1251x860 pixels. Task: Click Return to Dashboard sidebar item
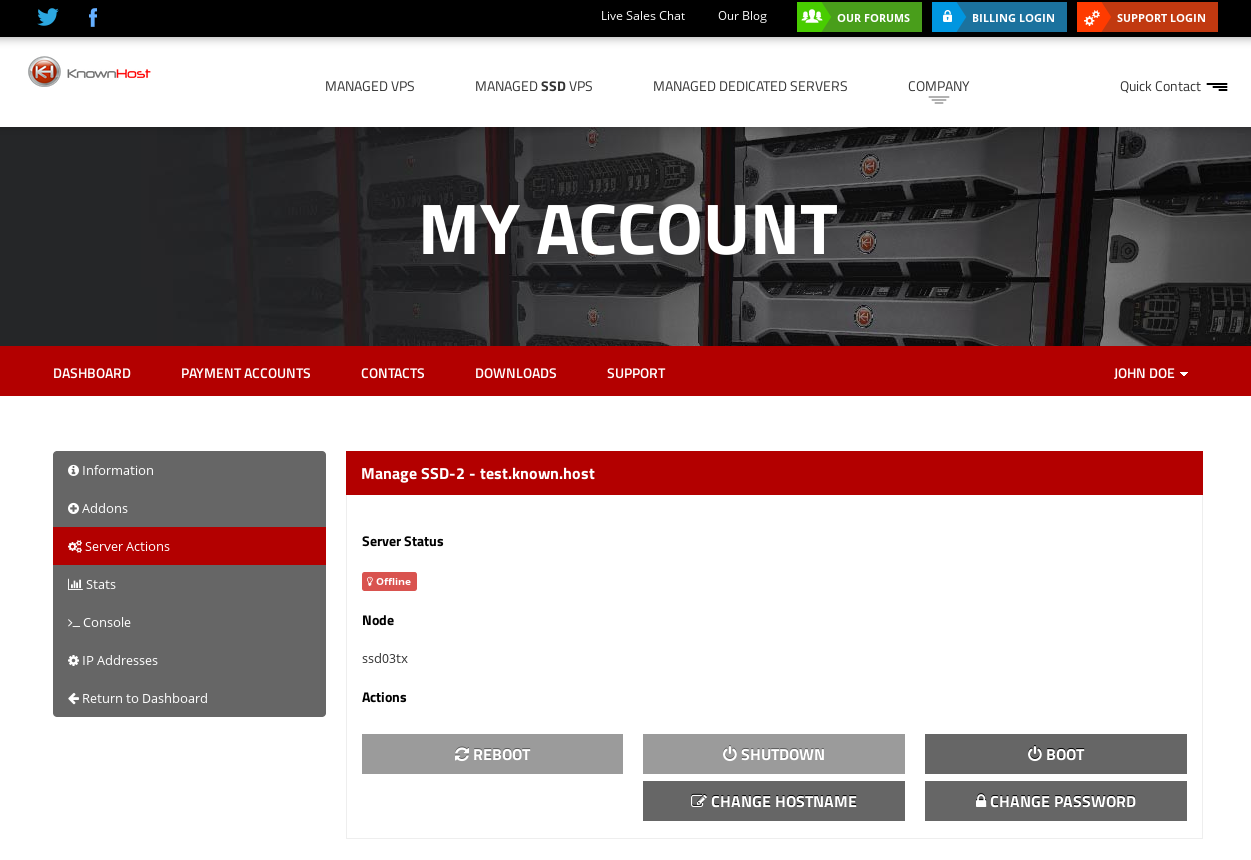click(144, 698)
